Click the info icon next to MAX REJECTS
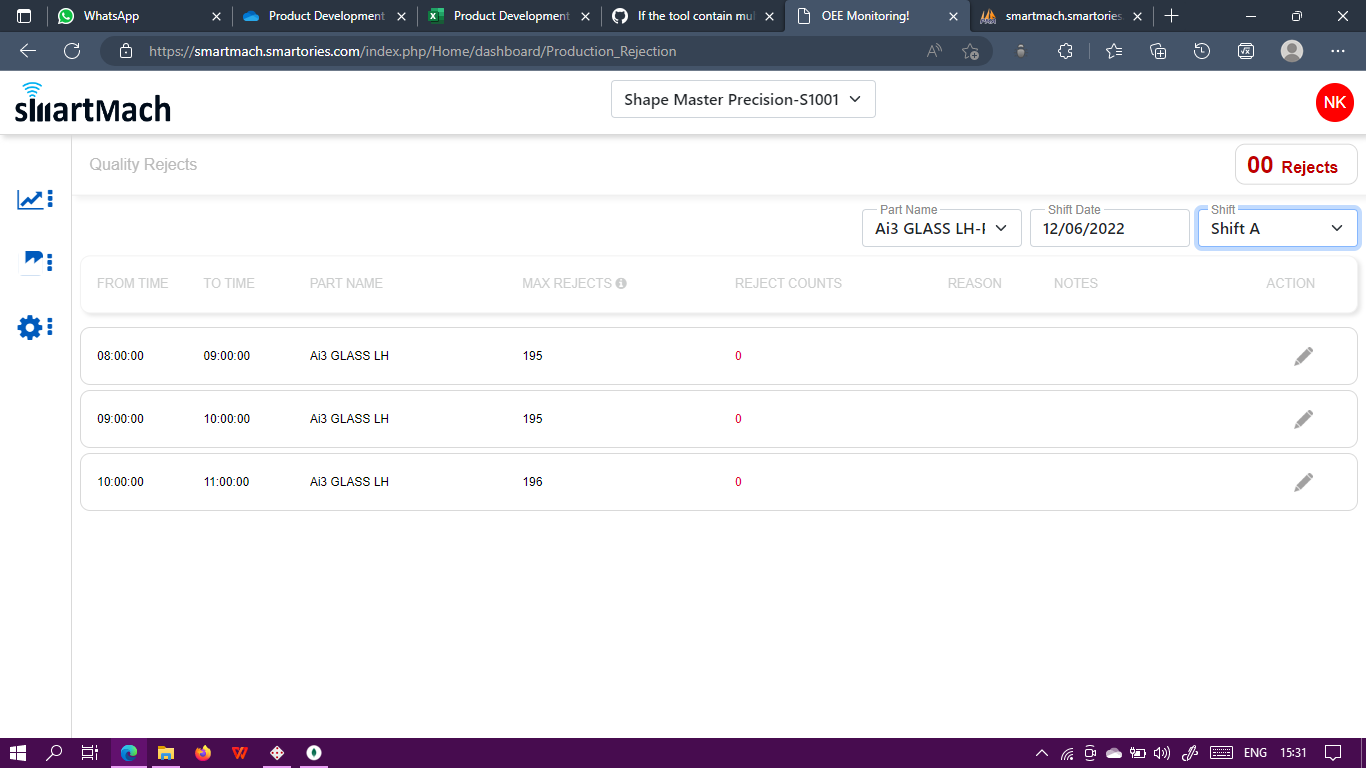Image resolution: width=1366 pixels, height=768 pixels. [x=622, y=282]
